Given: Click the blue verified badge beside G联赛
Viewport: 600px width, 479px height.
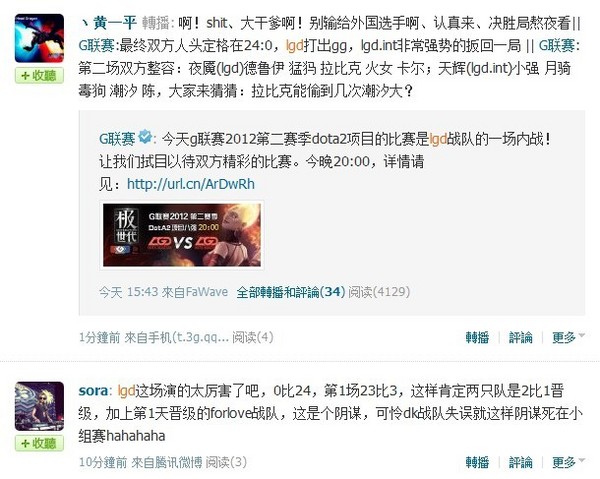Looking at the screenshot, I should [x=145, y=137].
